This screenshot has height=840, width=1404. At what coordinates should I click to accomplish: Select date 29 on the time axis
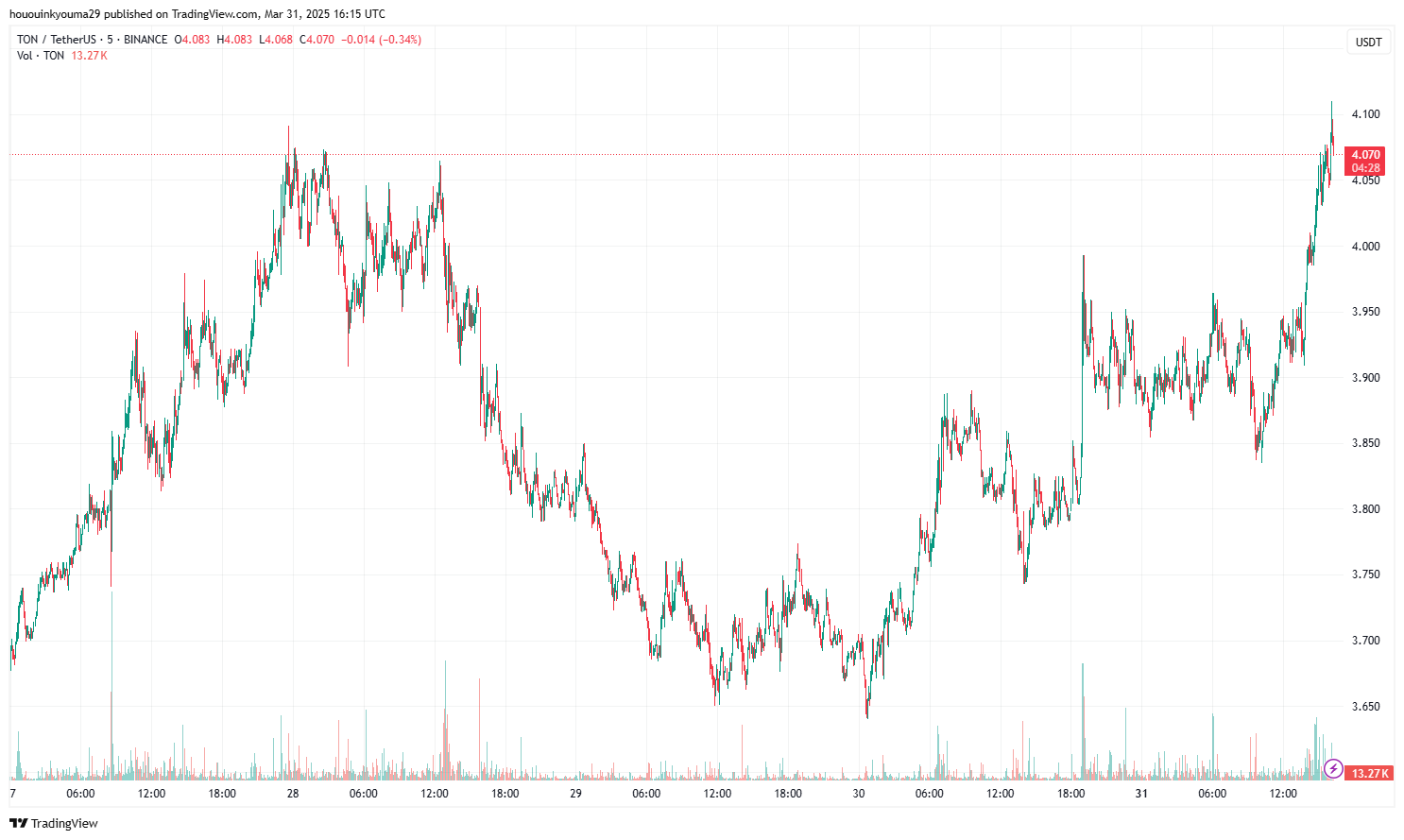click(575, 794)
